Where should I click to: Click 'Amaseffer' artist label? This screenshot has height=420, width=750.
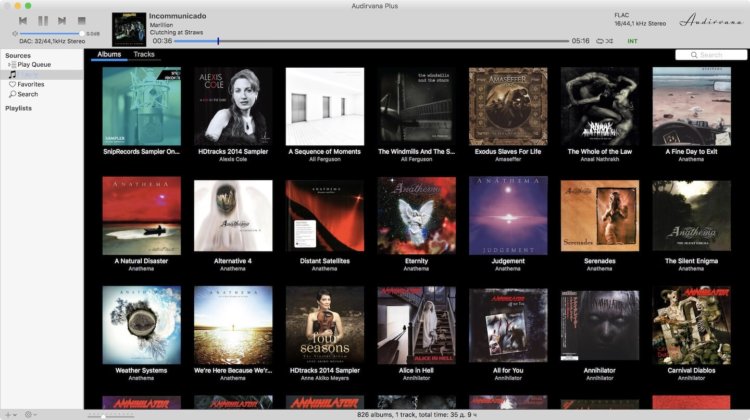508,159
